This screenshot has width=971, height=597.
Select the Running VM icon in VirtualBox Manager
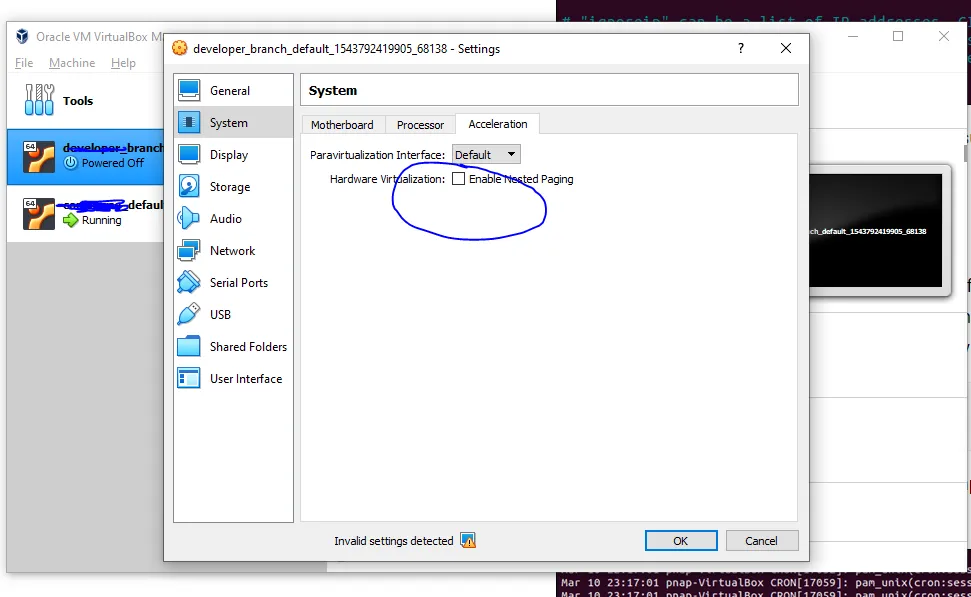click(x=38, y=214)
